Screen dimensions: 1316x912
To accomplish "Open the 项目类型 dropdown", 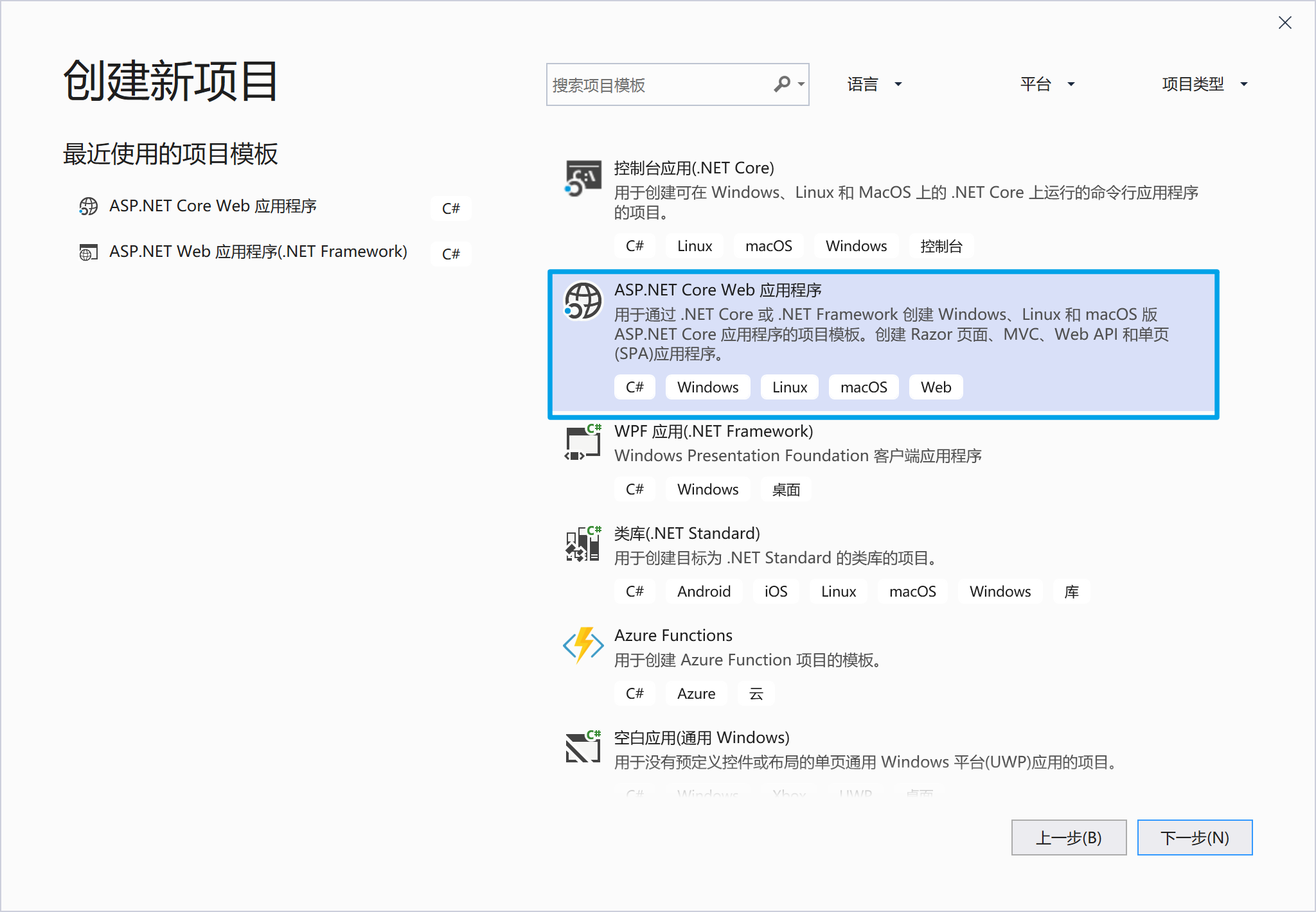I will point(1204,84).
